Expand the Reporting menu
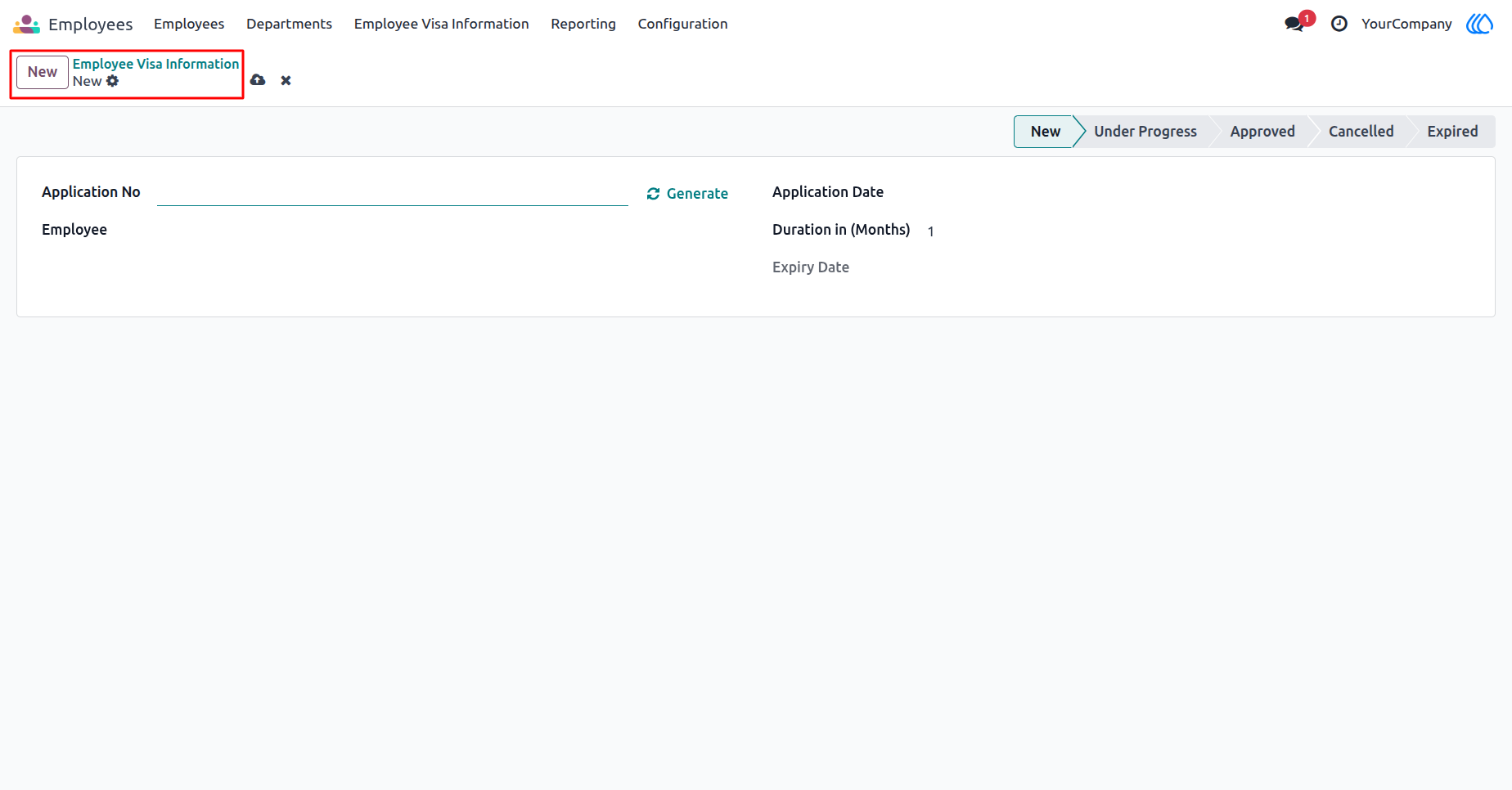The image size is (1512, 790). pyautogui.click(x=583, y=24)
